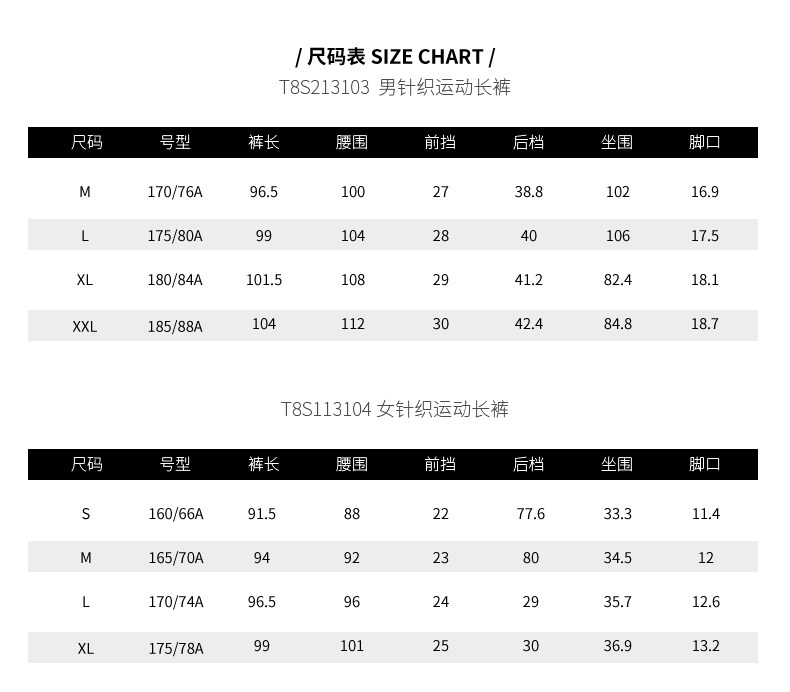The image size is (790, 692).
Task: Click the 112 waist value
Action: coord(353,324)
